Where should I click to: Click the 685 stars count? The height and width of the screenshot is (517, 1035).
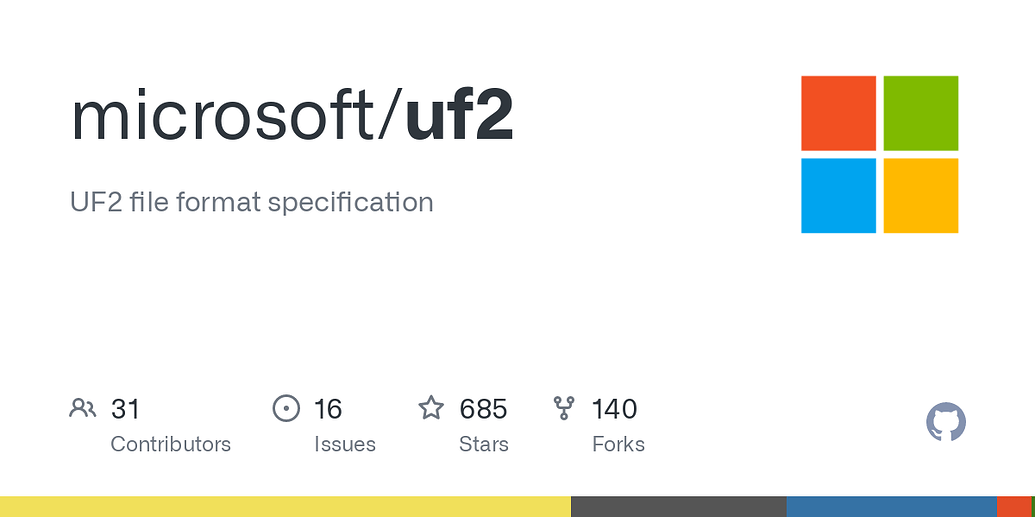click(483, 409)
